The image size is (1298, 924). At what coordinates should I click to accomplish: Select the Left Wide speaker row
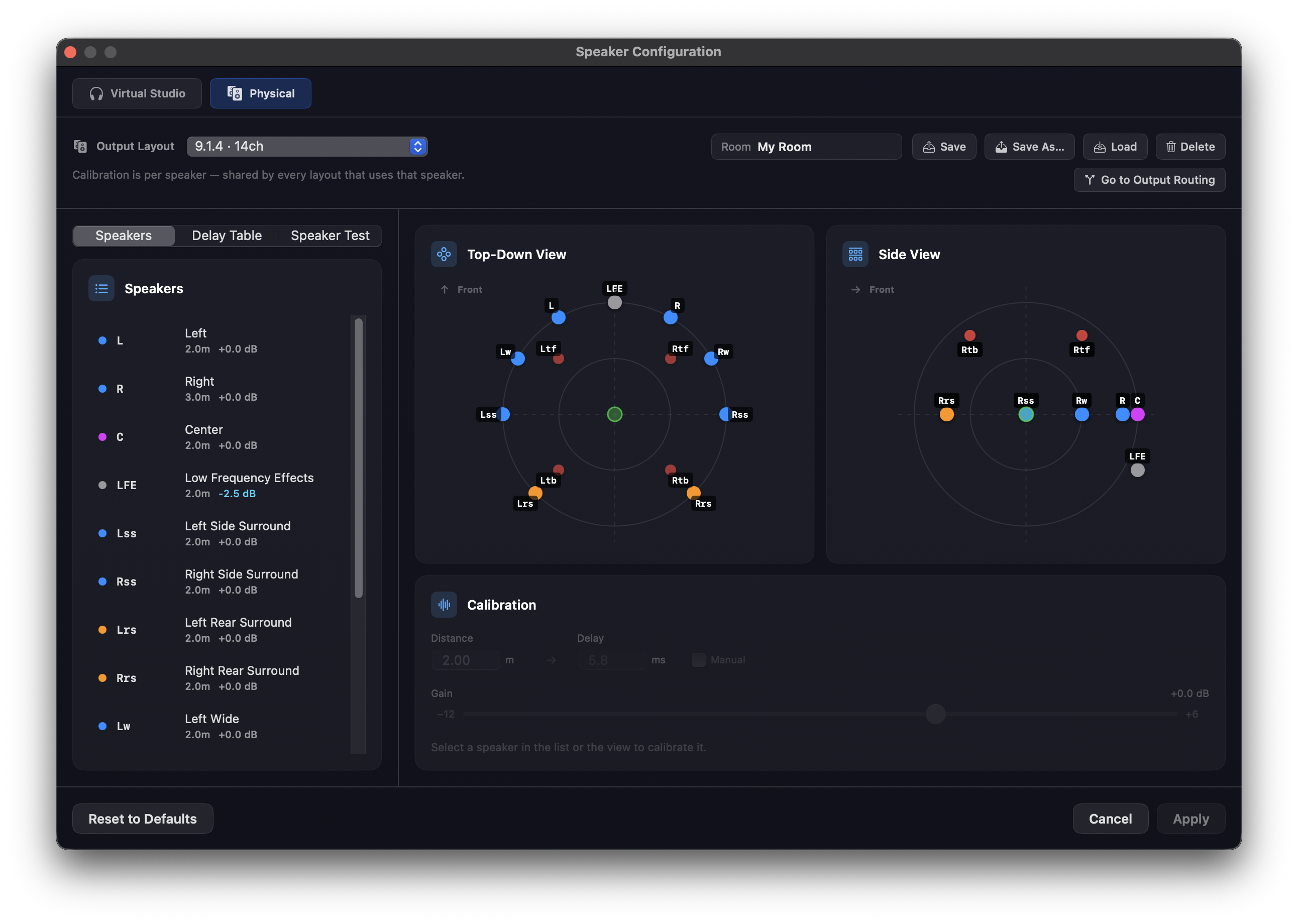(219, 726)
